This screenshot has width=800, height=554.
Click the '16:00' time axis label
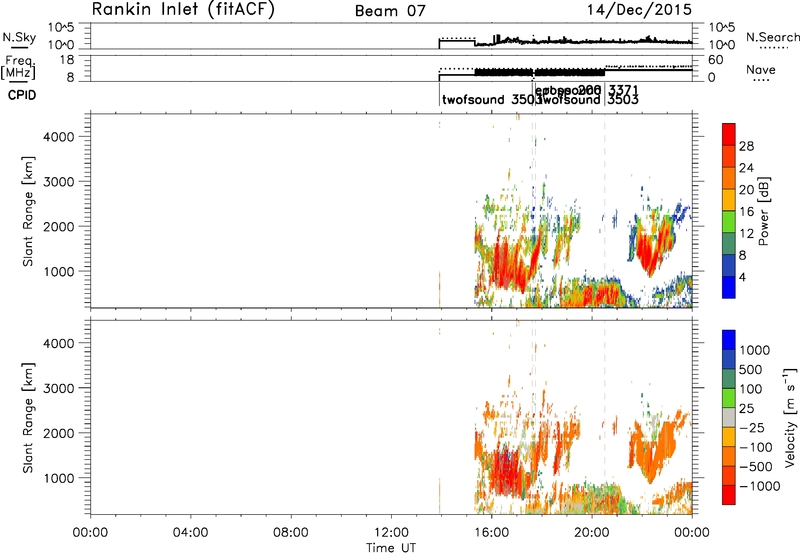coord(491,533)
